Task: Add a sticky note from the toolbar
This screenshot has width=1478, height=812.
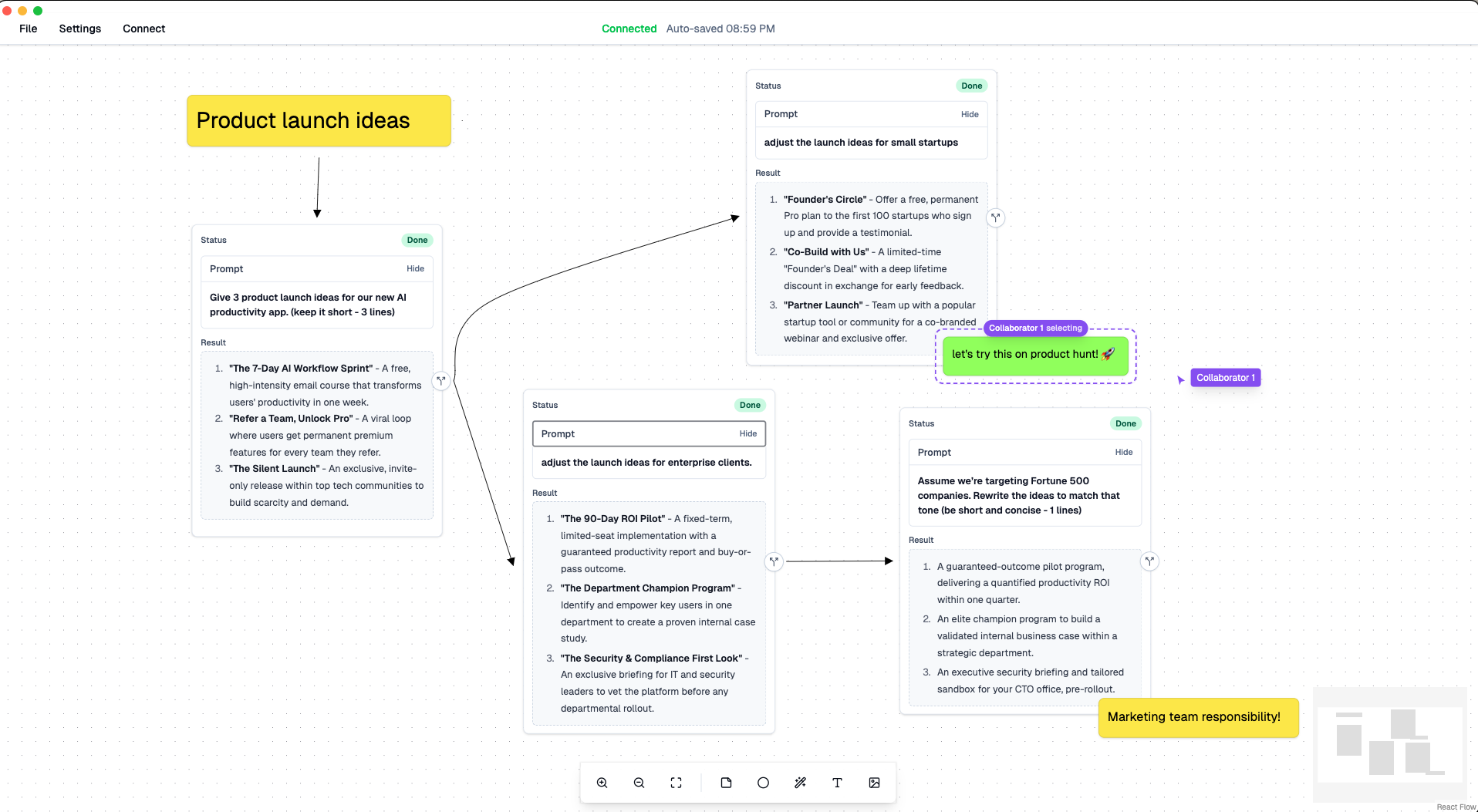Action: pyautogui.click(x=726, y=783)
